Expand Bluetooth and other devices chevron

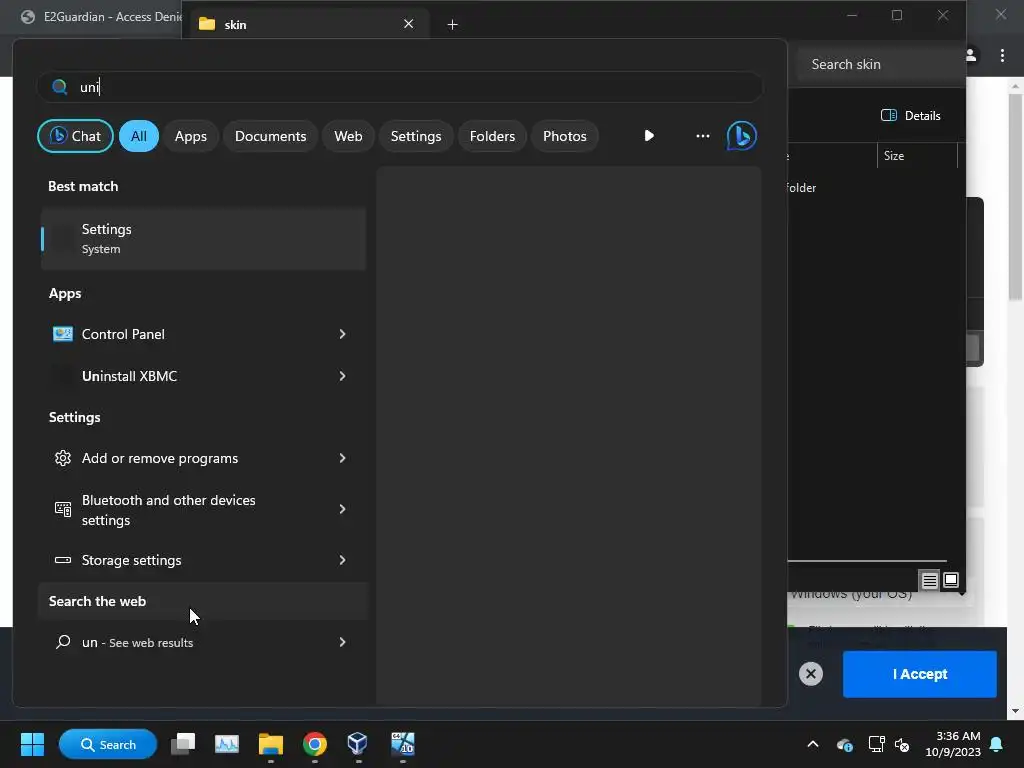[x=342, y=509]
